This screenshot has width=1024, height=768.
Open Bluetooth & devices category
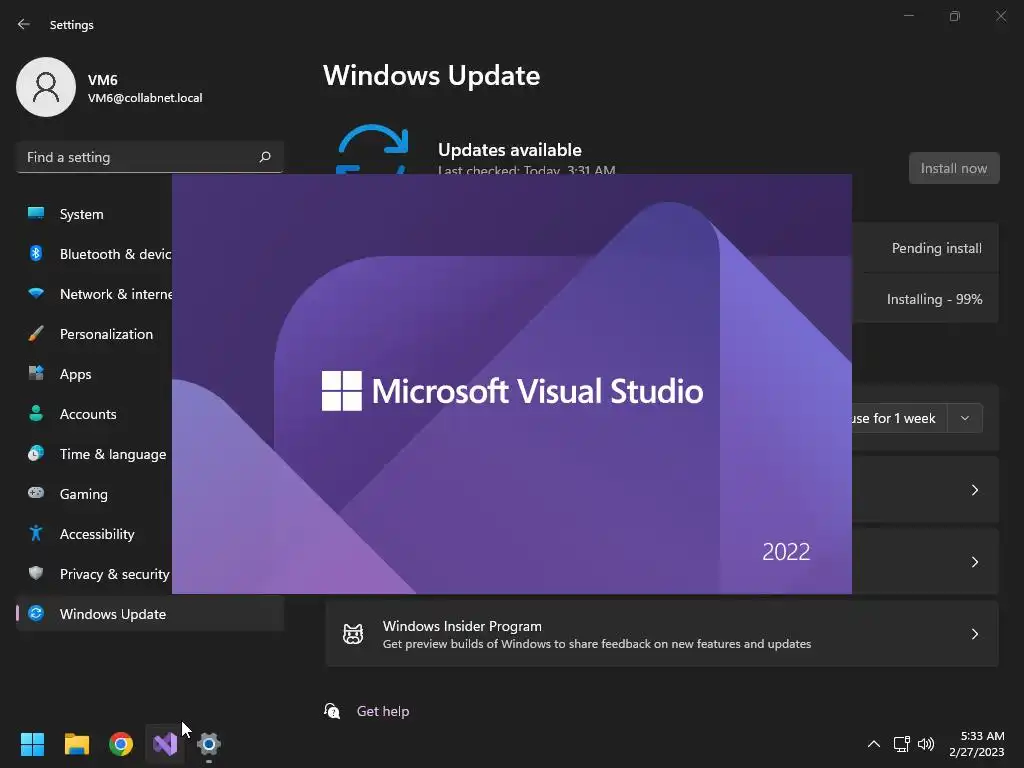94,254
